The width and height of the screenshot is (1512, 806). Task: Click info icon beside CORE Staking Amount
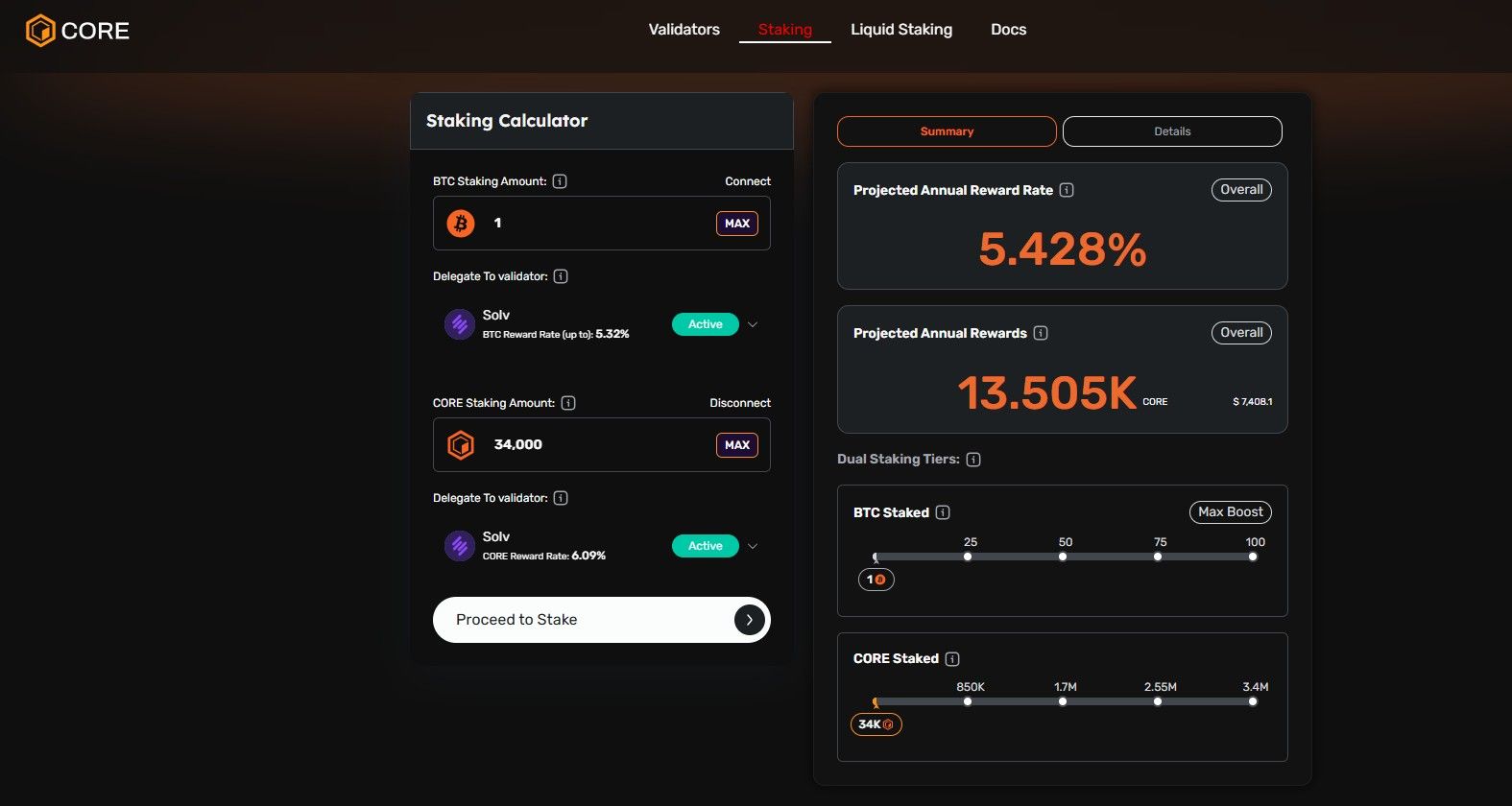pos(568,403)
